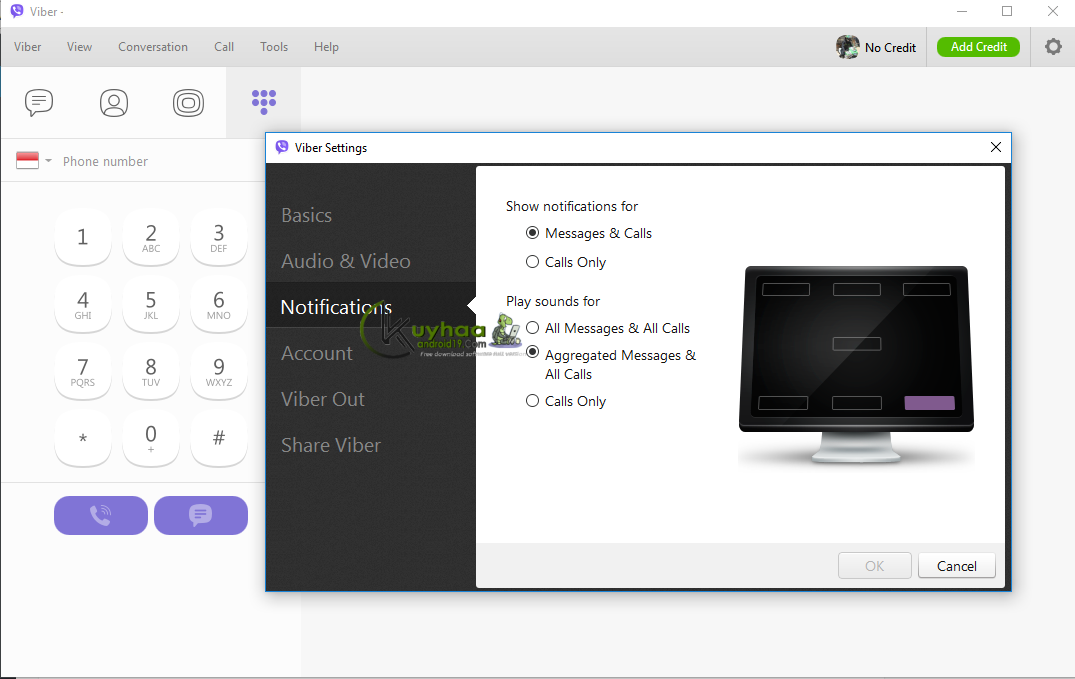This screenshot has width=1075, height=679.
Task: Select Calls Only under Show notifications for
Action: pyautogui.click(x=532, y=262)
